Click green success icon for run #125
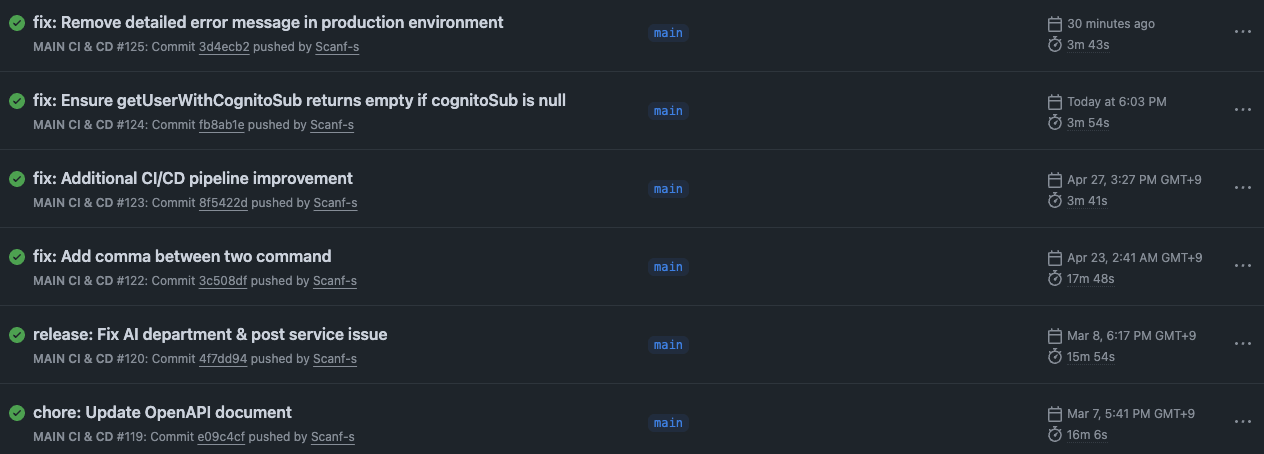Image resolution: width=1264 pixels, height=454 pixels. coord(17,23)
